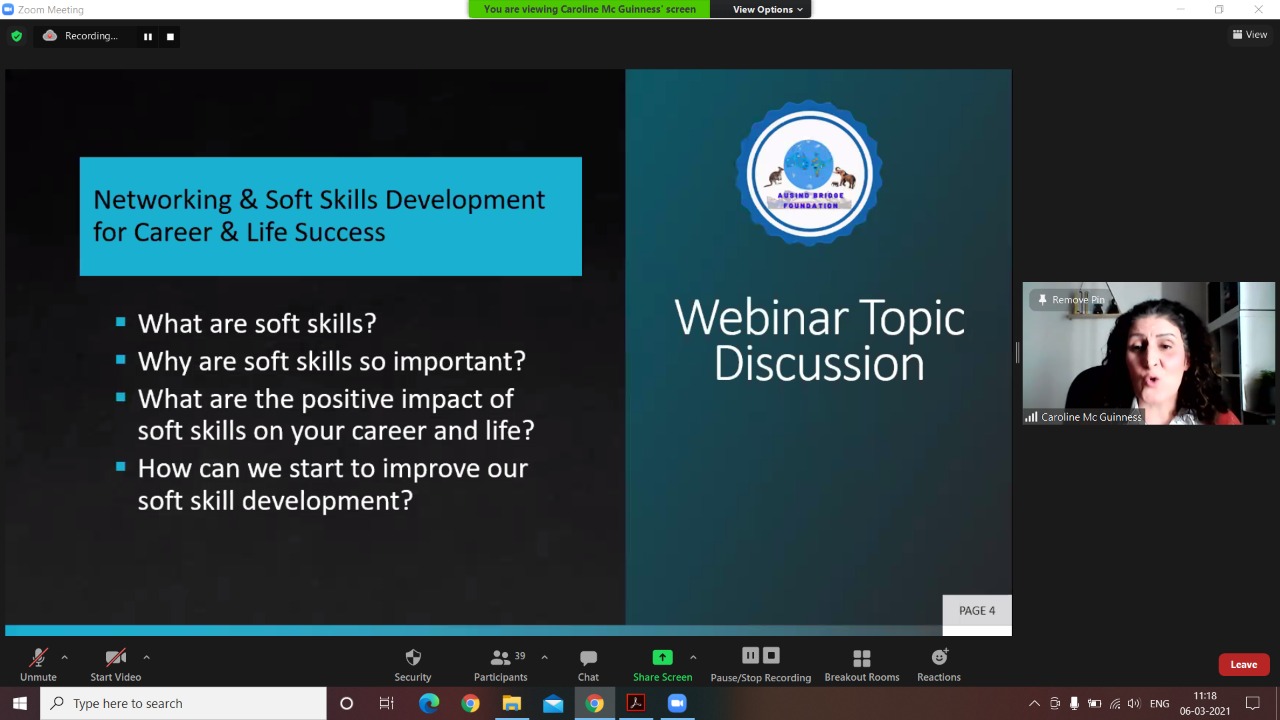Open the Reactions menu
Image resolution: width=1280 pixels, height=720 pixels.
pos(938,658)
